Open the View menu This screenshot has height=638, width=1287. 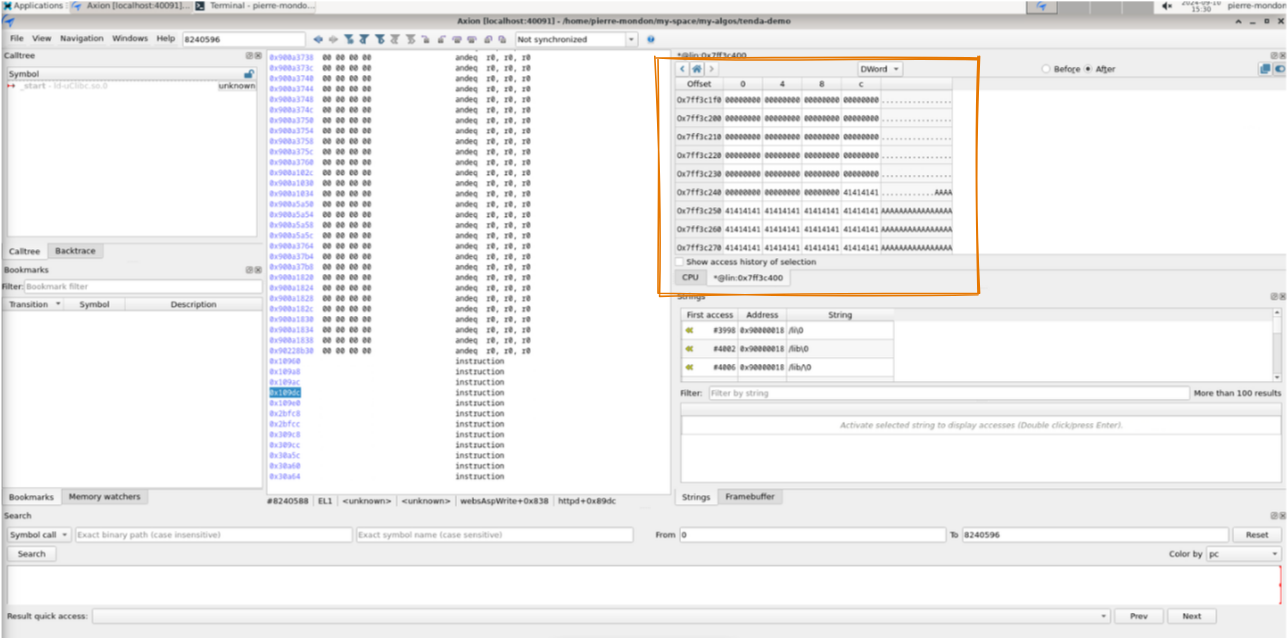[x=41, y=38]
